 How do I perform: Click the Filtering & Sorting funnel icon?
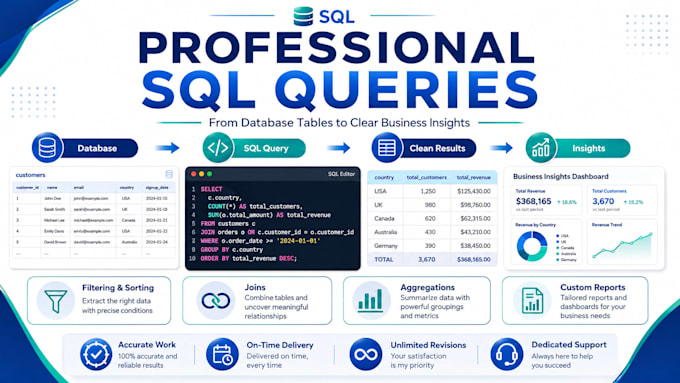[x=56, y=301]
